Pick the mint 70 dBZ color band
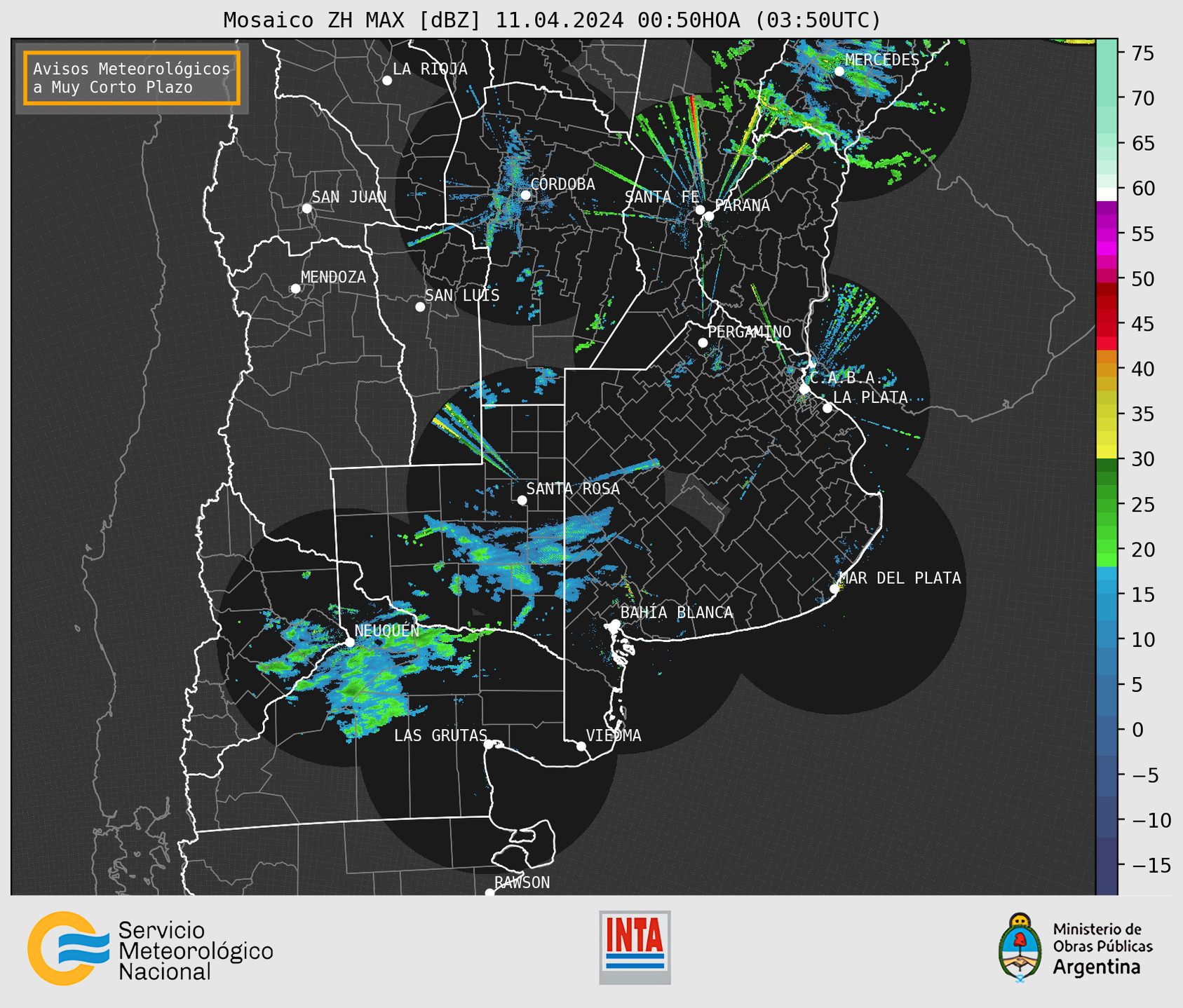 pyautogui.click(x=1107, y=98)
